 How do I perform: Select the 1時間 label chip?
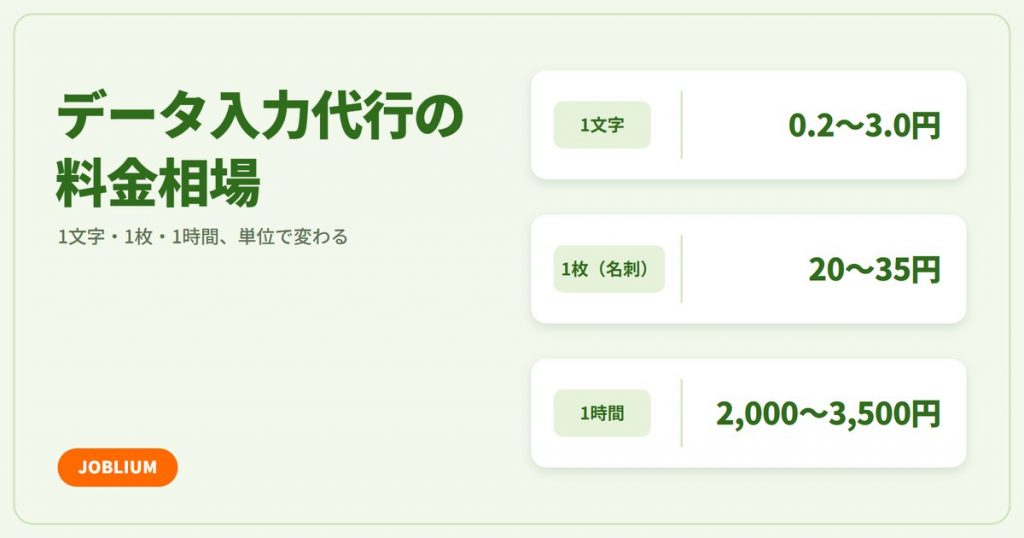pos(602,413)
